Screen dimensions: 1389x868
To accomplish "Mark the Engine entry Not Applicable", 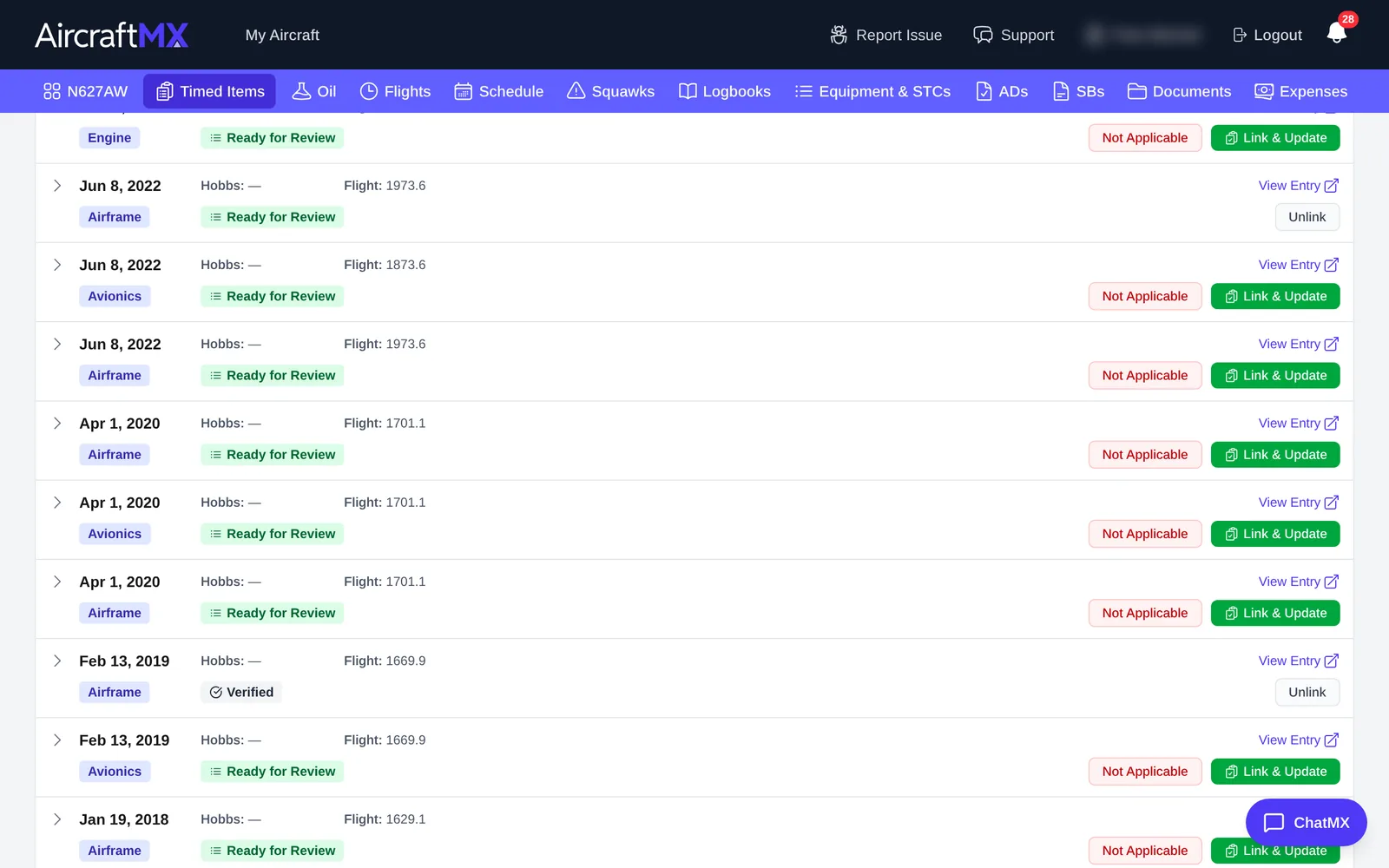I will tap(1145, 138).
